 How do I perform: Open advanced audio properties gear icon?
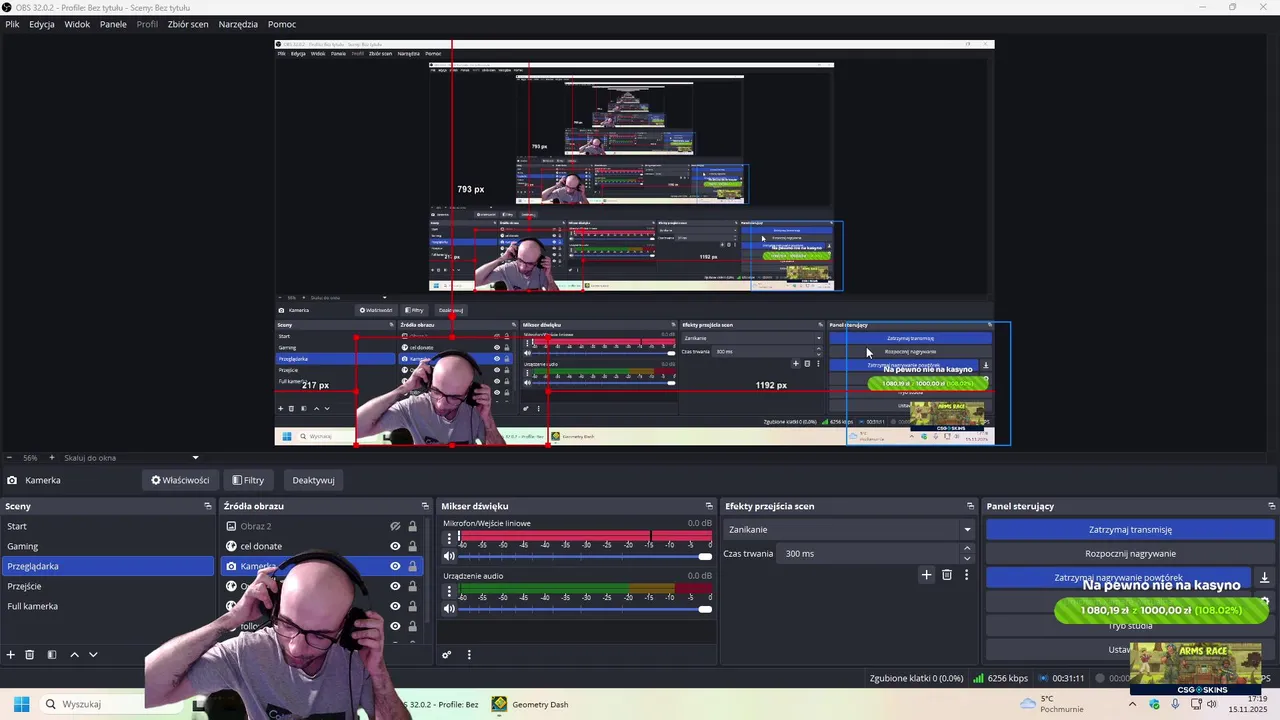click(x=447, y=655)
